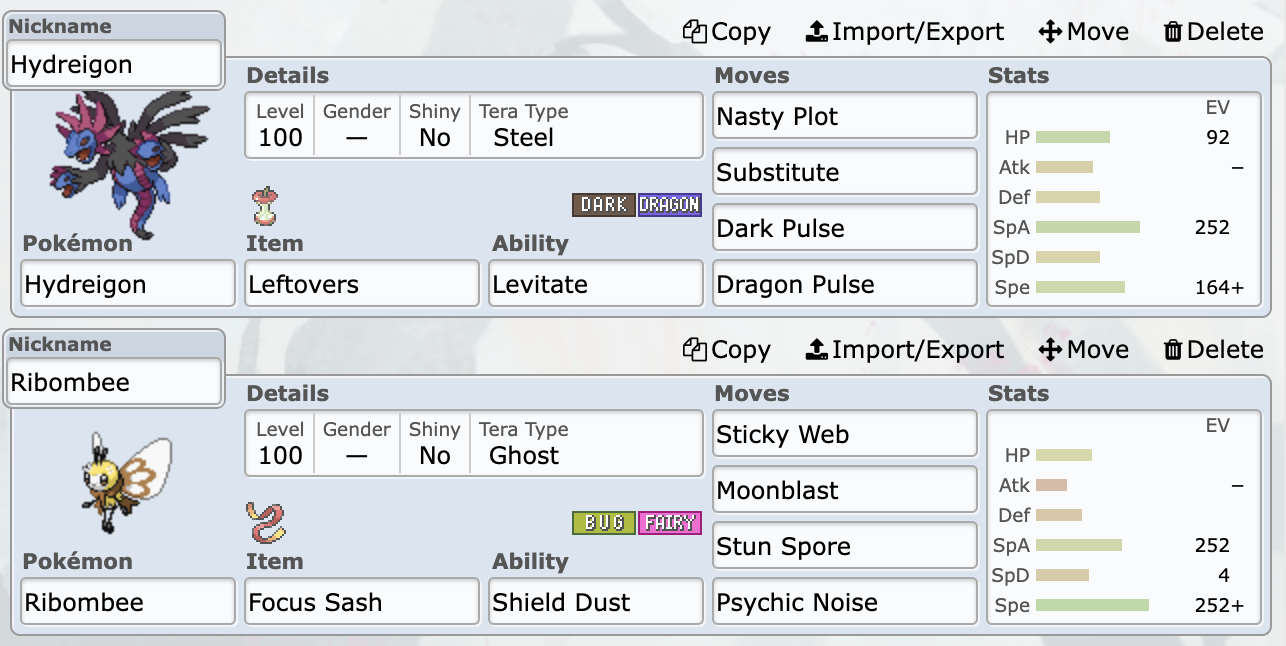Delete the Hydreigon set
Viewport: 1286px width, 646px height.
(x=1213, y=32)
